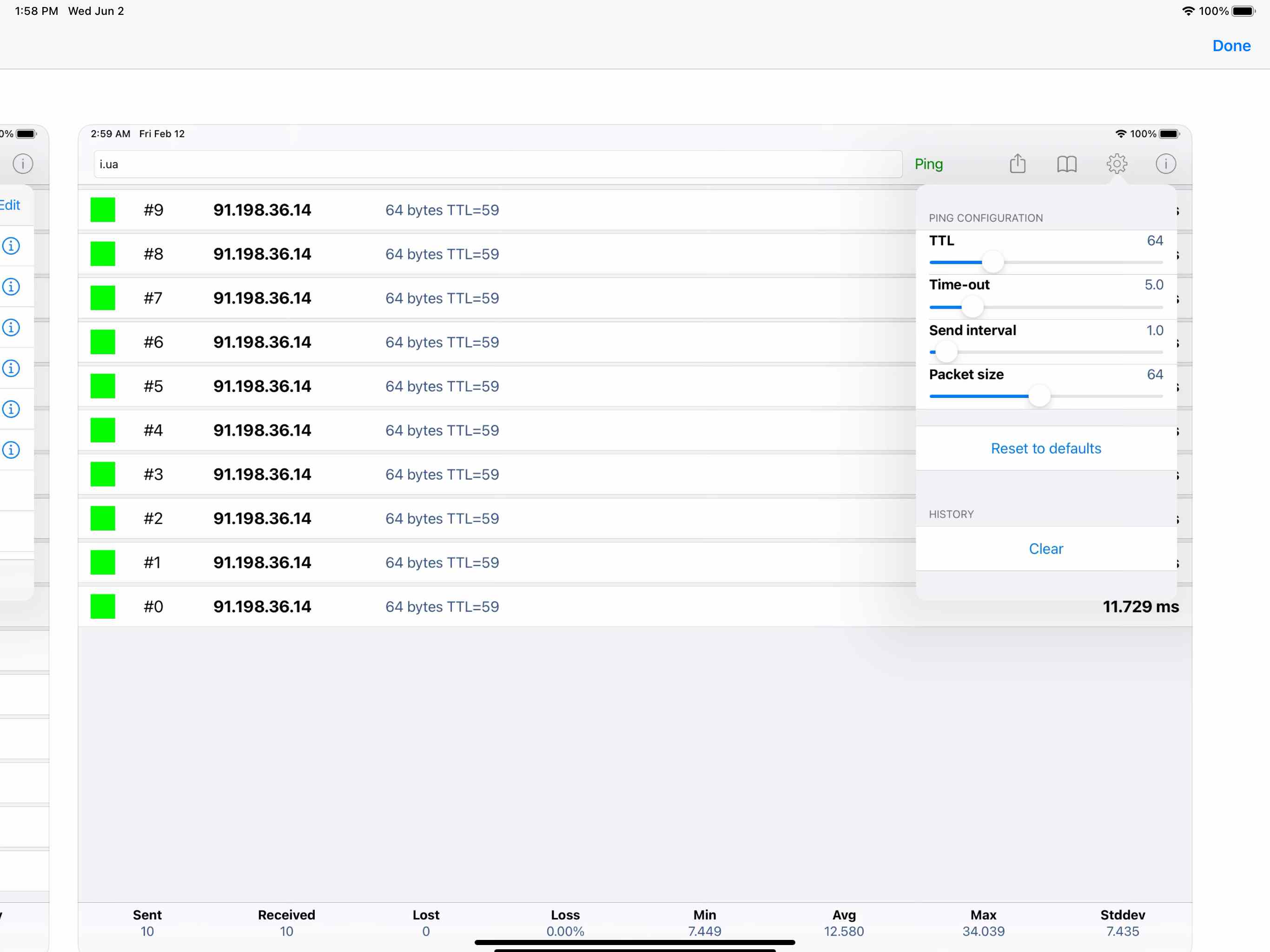Tap the Ping tab to start pinging
The image size is (1270, 952).
[x=928, y=163]
